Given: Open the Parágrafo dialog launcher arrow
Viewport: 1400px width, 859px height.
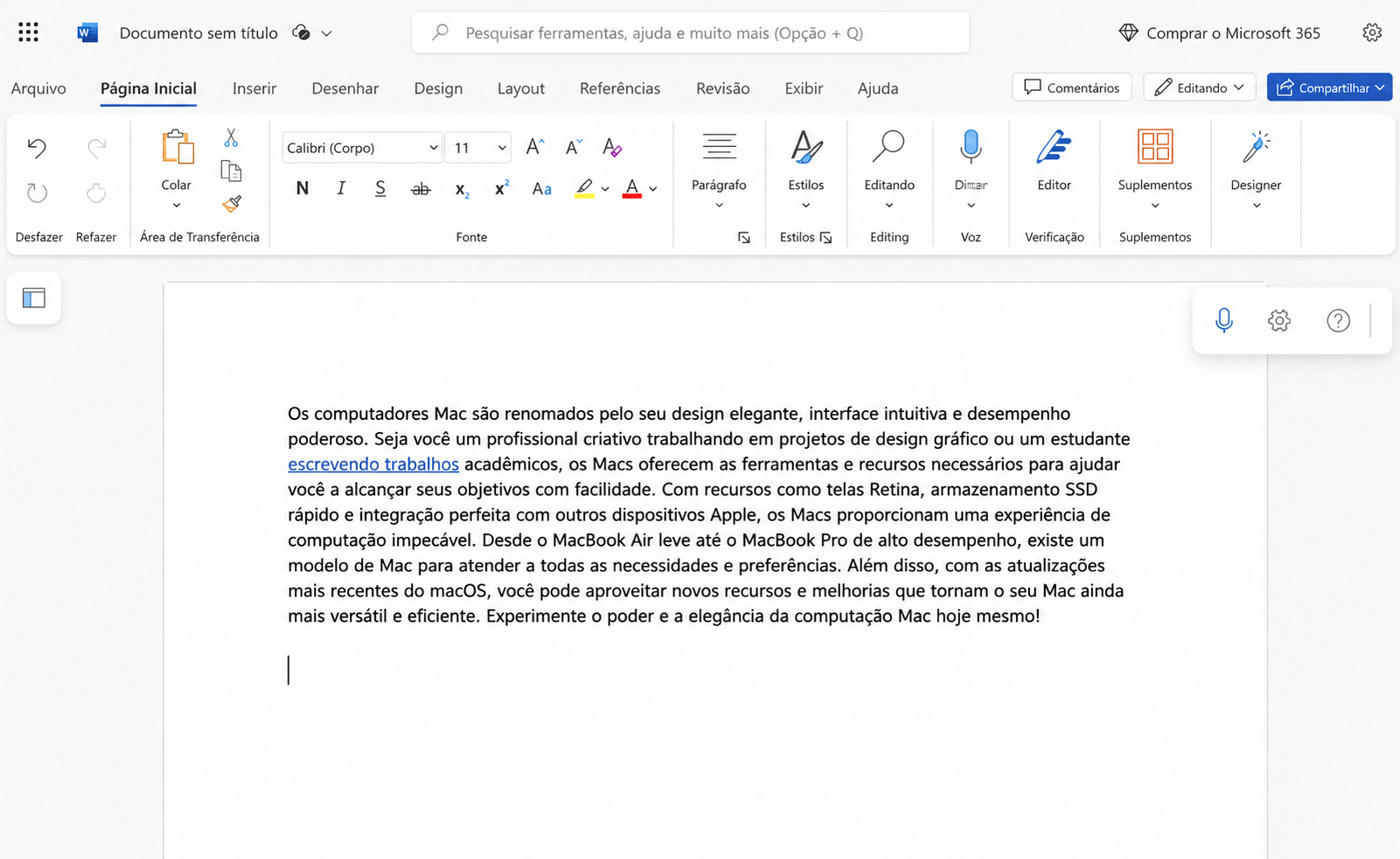Looking at the screenshot, I should tap(744, 238).
